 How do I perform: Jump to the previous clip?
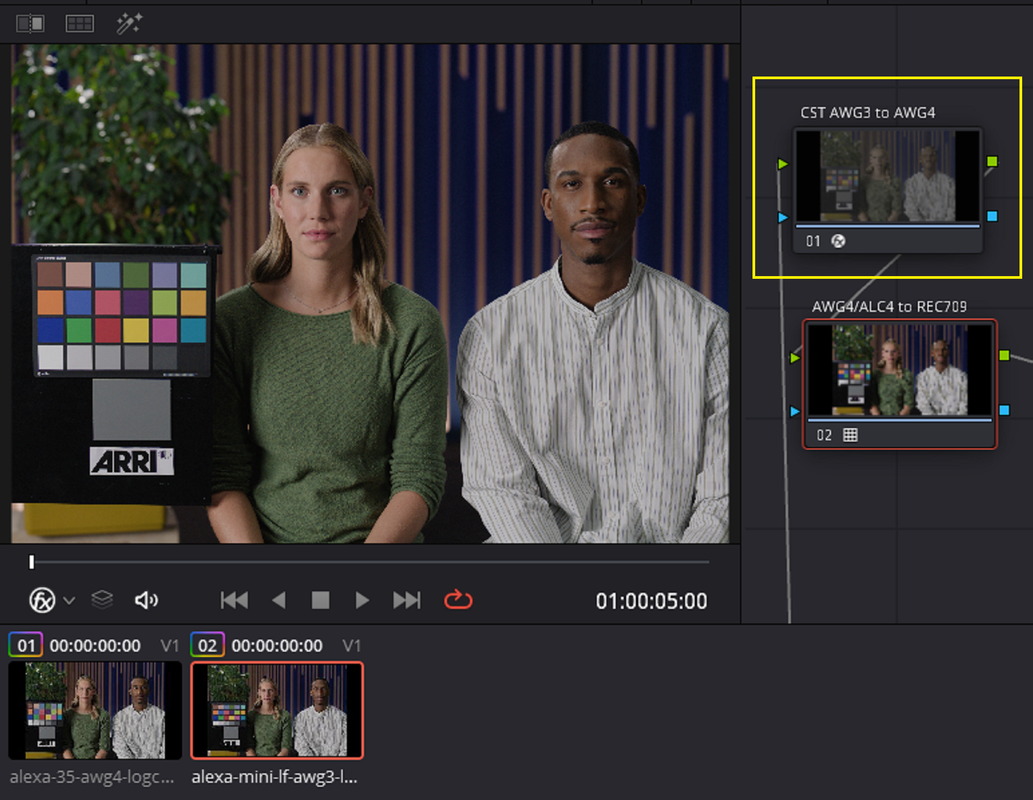[x=235, y=600]
